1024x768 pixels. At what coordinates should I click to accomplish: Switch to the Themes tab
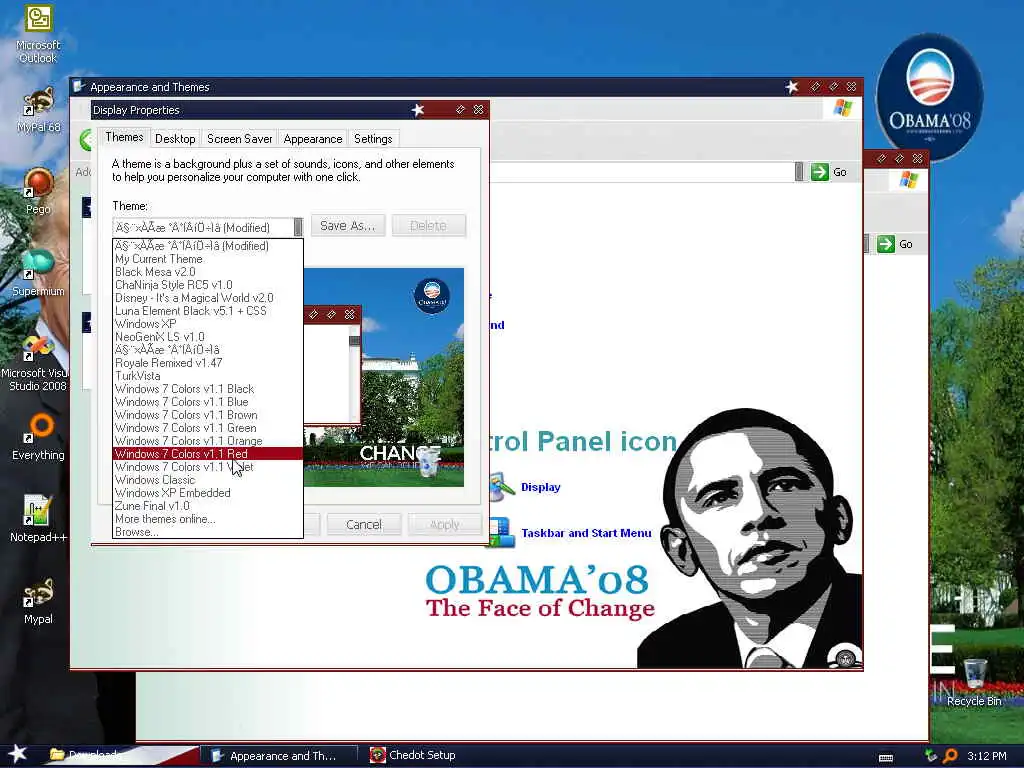[124, 137]
